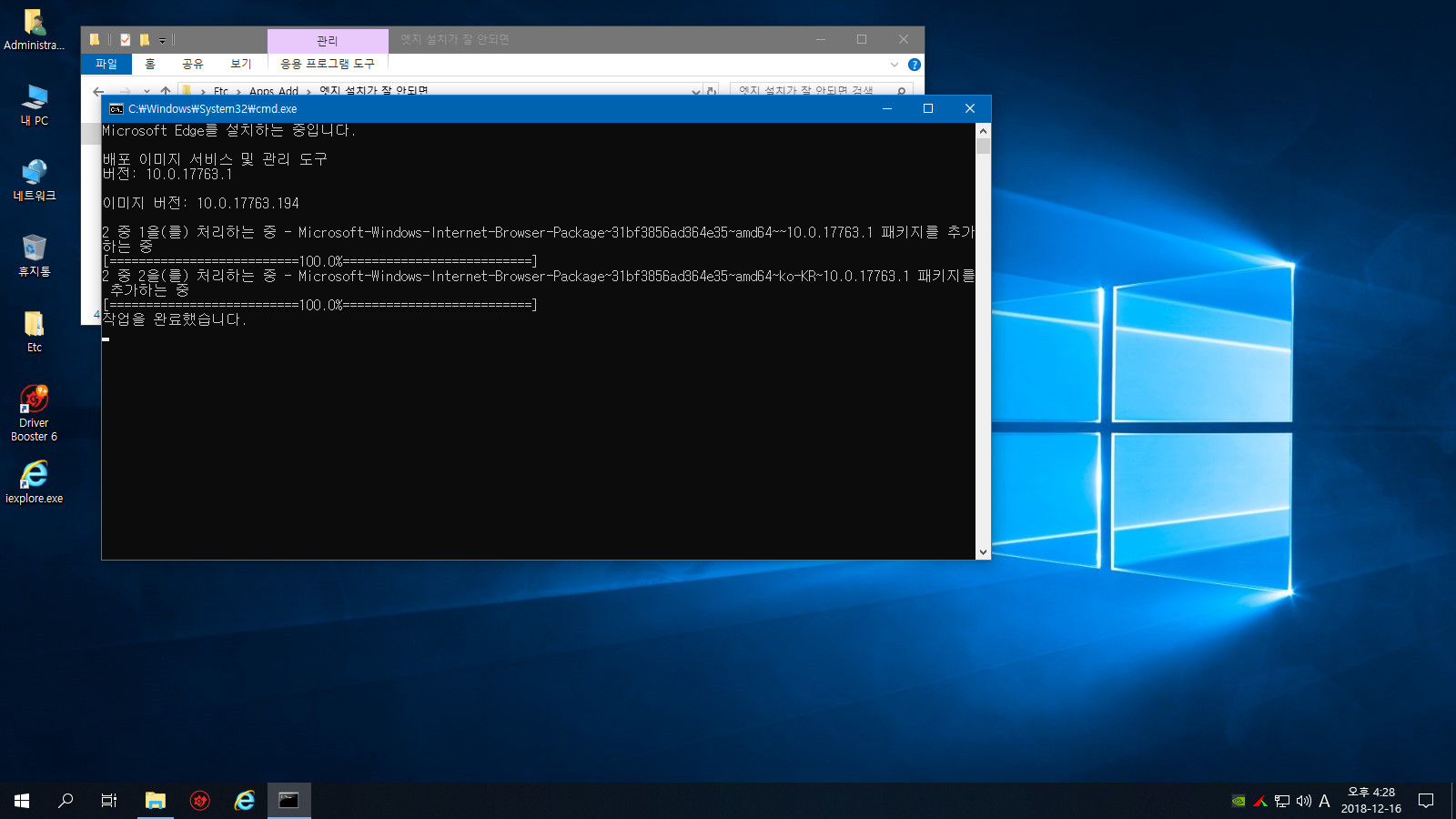1456x819 pixels.
Task: Click the Explorer up-folder arrow
Action: pos(166,91)
